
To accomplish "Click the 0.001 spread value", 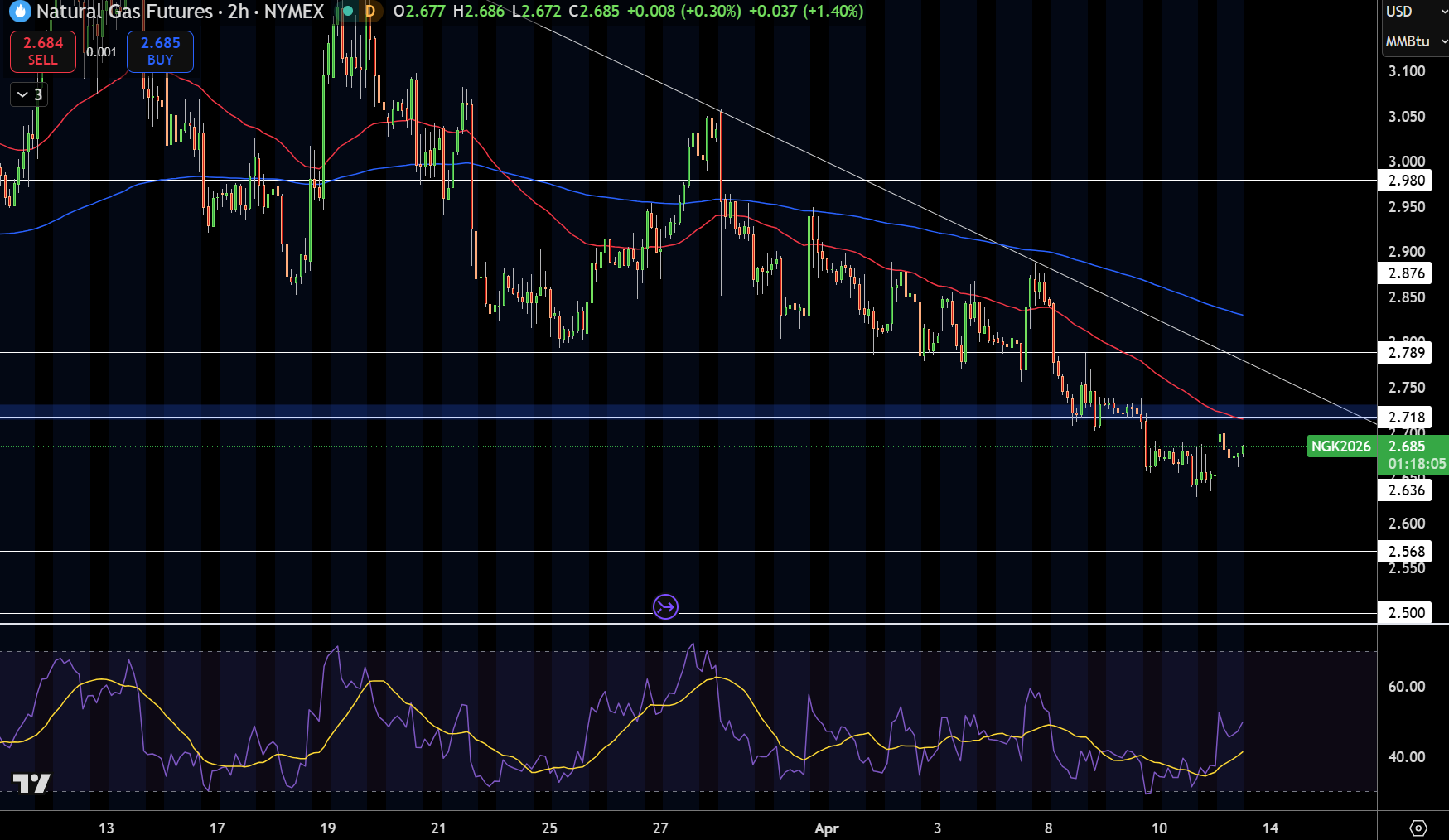I will pyautogui.click(x=101, y=51).
